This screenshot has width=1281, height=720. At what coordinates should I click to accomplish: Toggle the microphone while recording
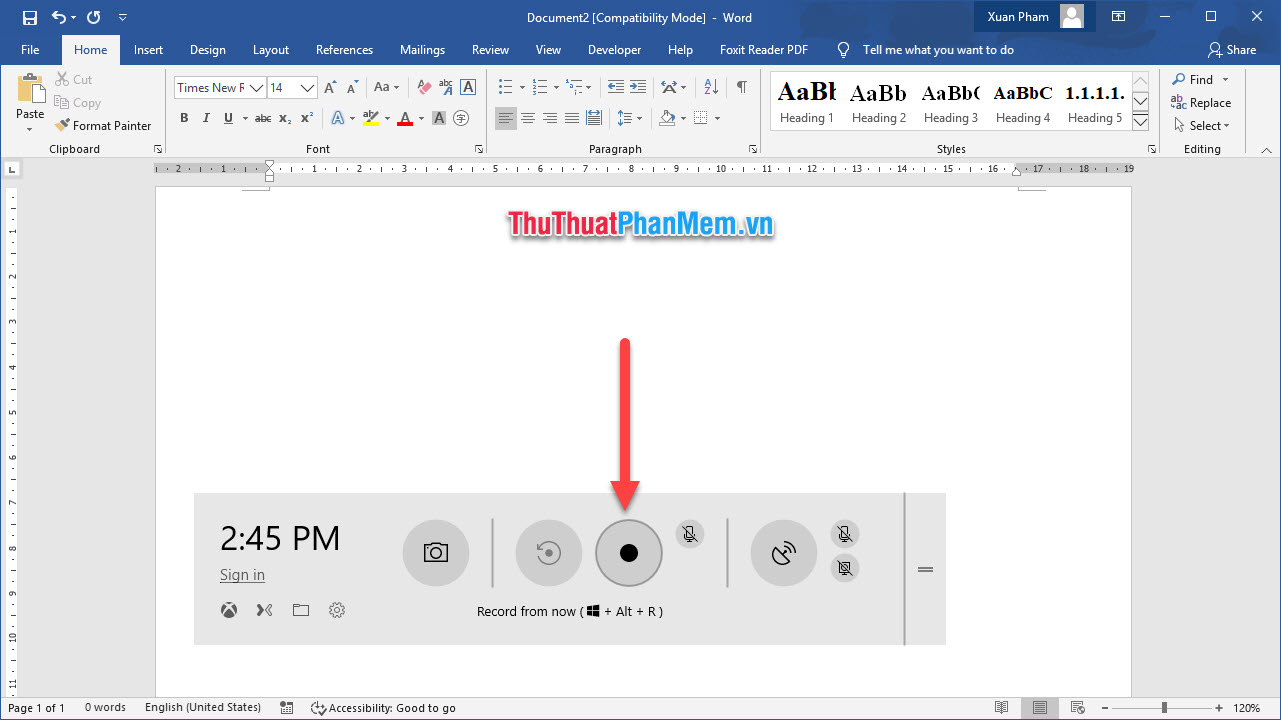click(x=689, y=533)
